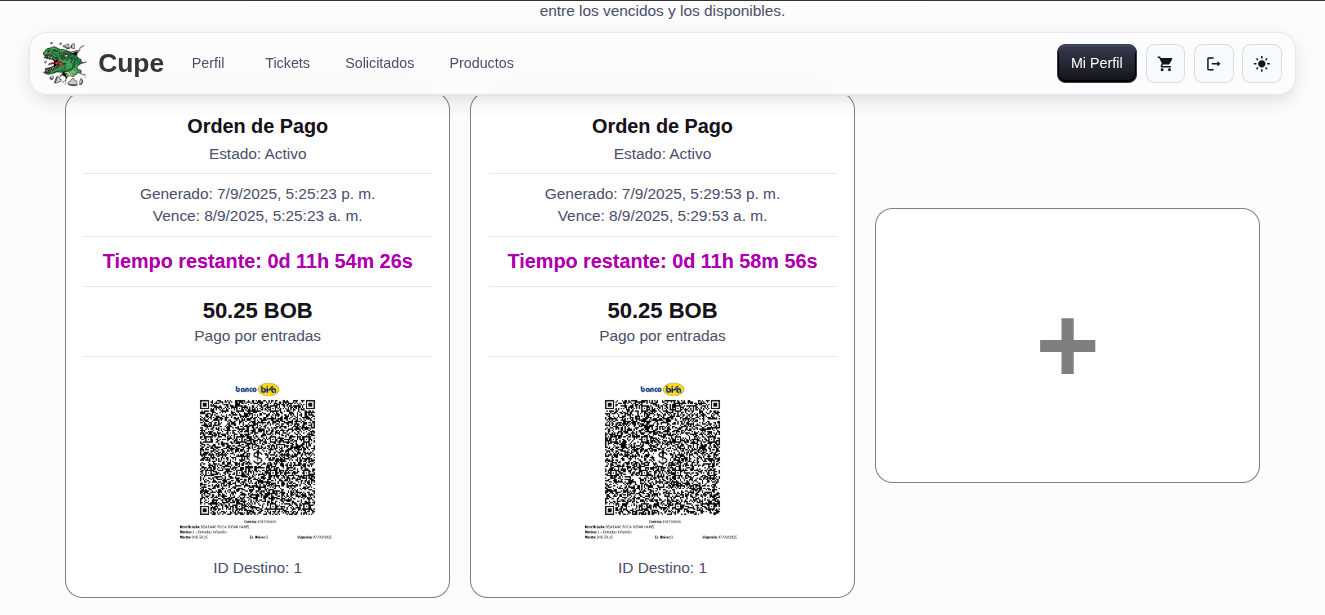Viewport: 1325px width, 615px height.
Task: Click the logout arrow icon
Action: (x=1213, y=63)
